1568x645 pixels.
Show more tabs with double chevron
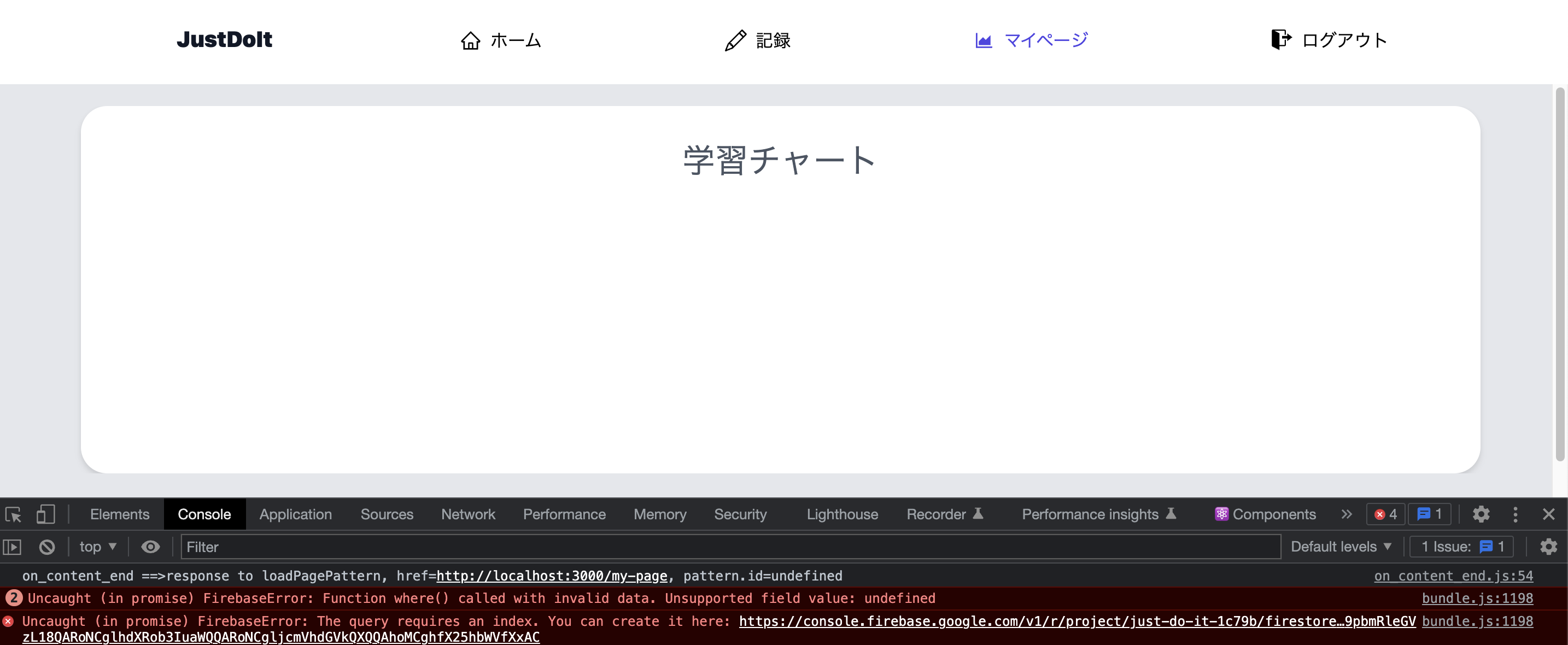pyautogui.click(x=1347, y=515)
